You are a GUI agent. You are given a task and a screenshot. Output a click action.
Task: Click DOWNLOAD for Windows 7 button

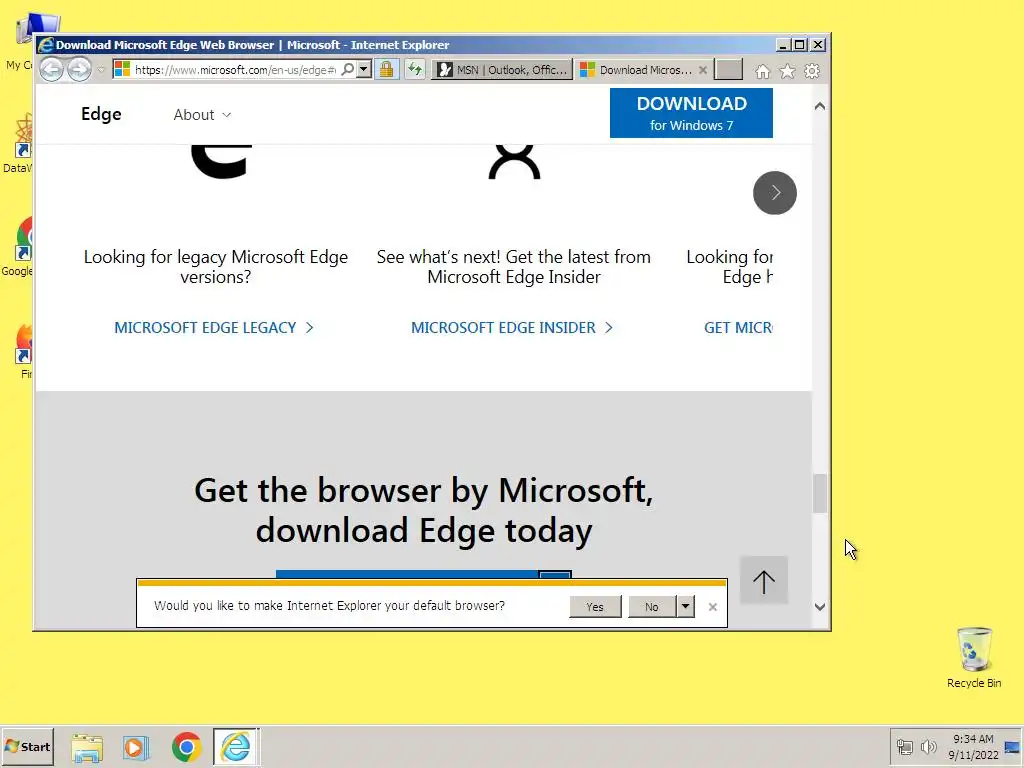tap(691, 113)
